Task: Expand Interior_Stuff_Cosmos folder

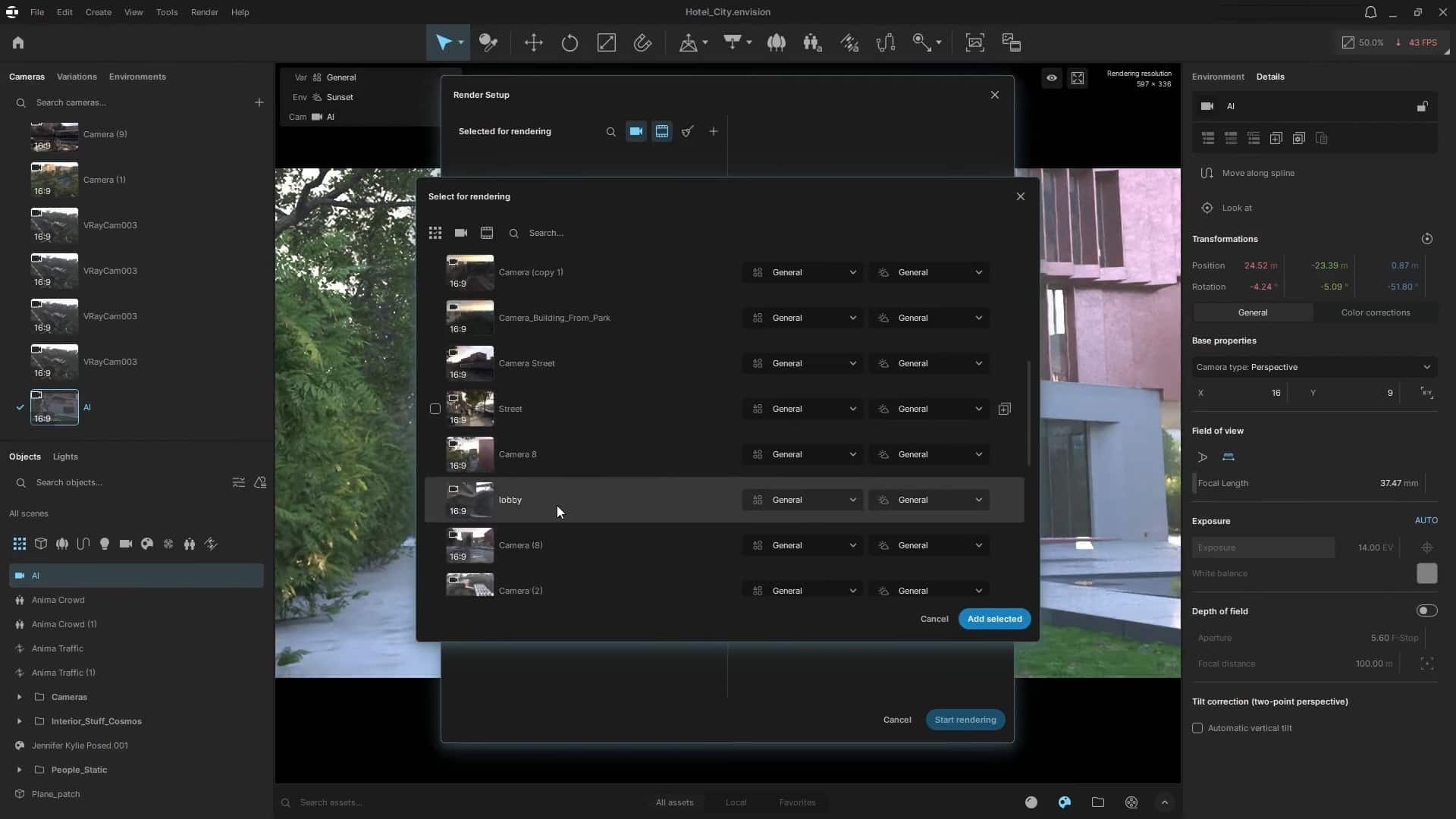Action: click(x=19, y=721)
